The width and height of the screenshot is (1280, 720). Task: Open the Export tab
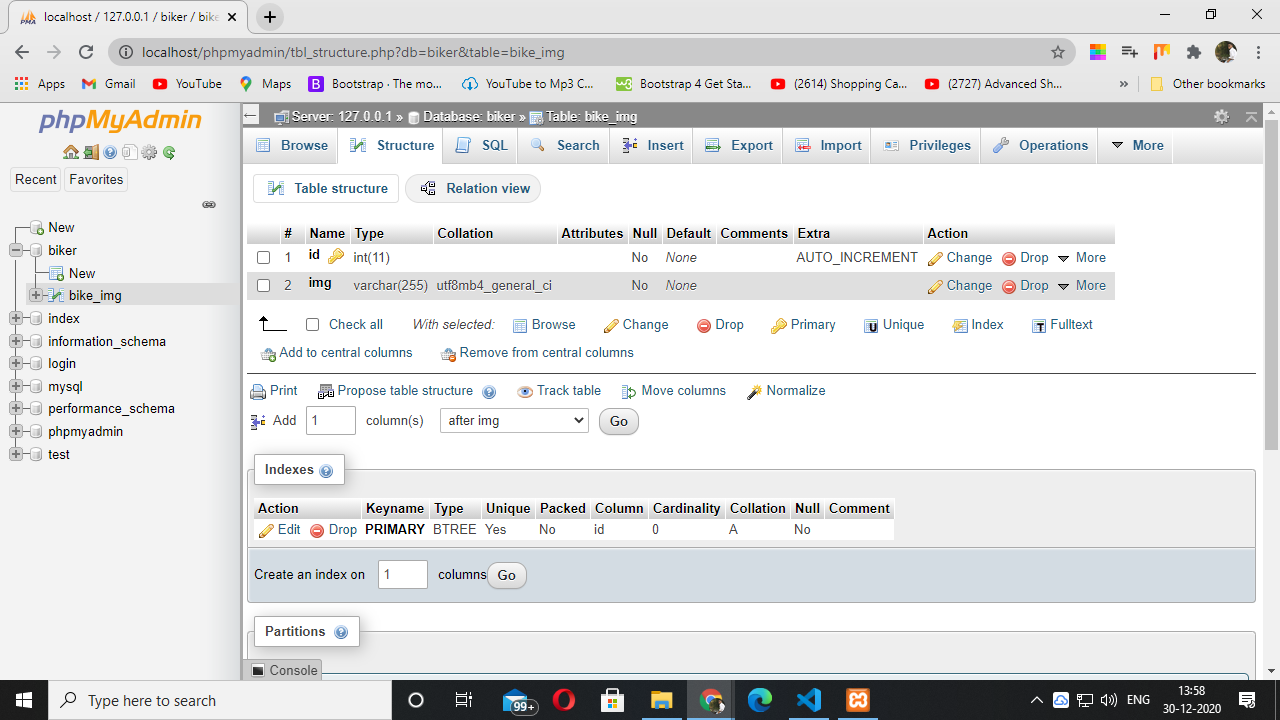pyautogui.click(x=739, y=145)
